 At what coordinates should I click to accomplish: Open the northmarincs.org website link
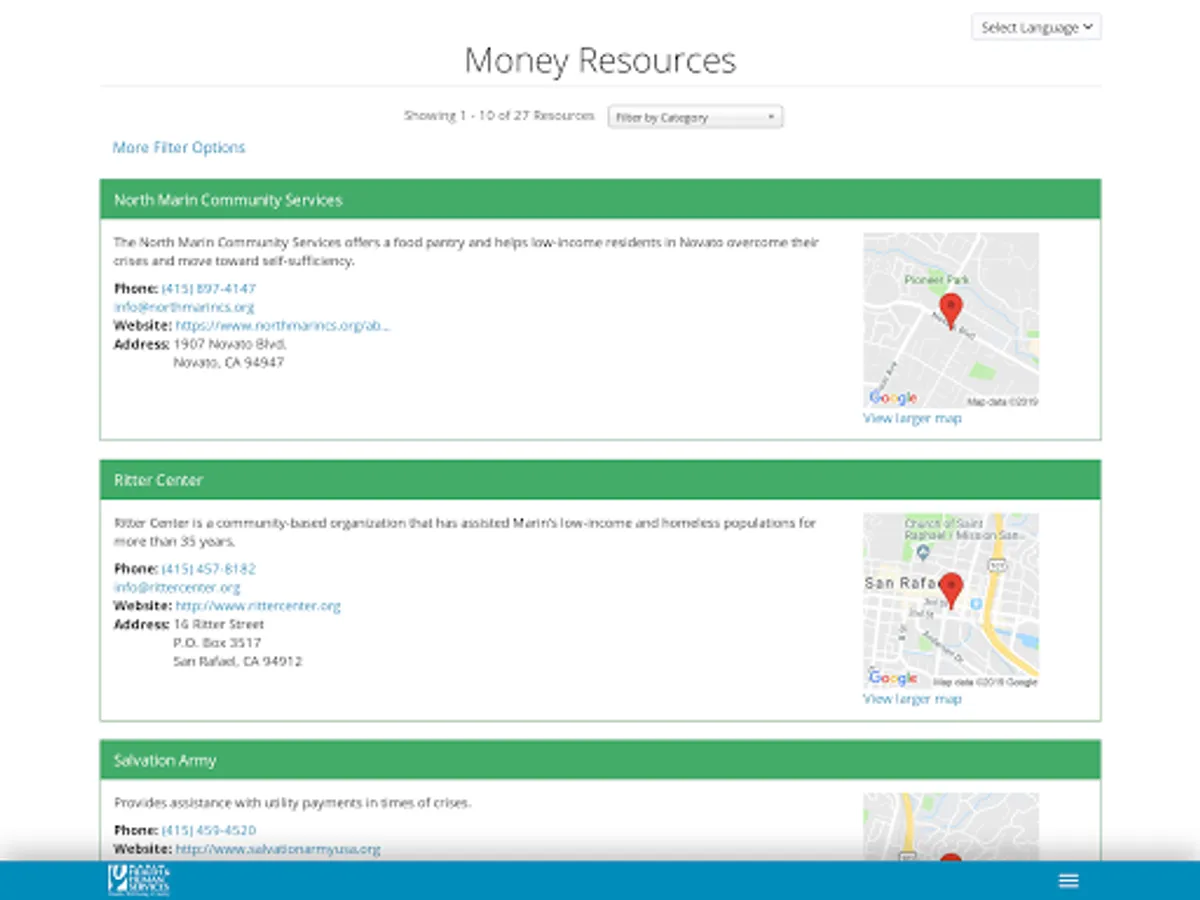click(283, 325)
